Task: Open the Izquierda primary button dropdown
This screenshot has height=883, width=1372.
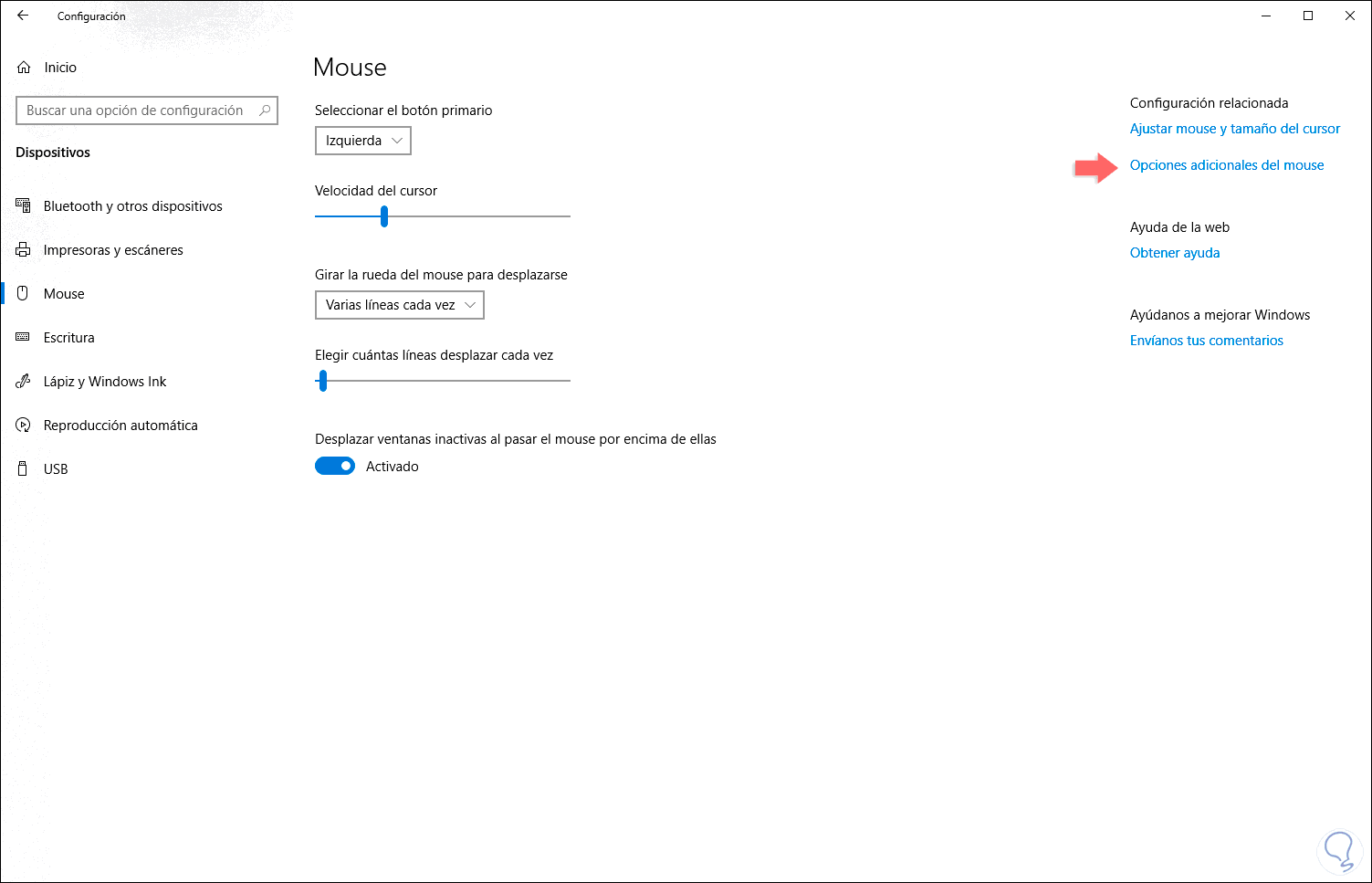Action: (363, 141)
